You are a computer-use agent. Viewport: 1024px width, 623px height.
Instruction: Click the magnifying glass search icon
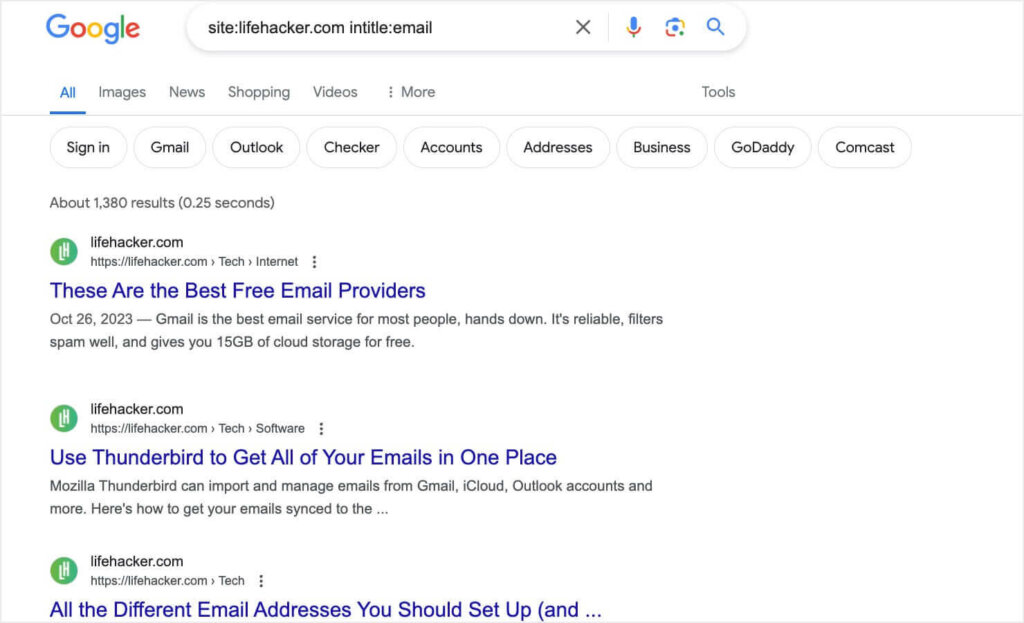714,27
